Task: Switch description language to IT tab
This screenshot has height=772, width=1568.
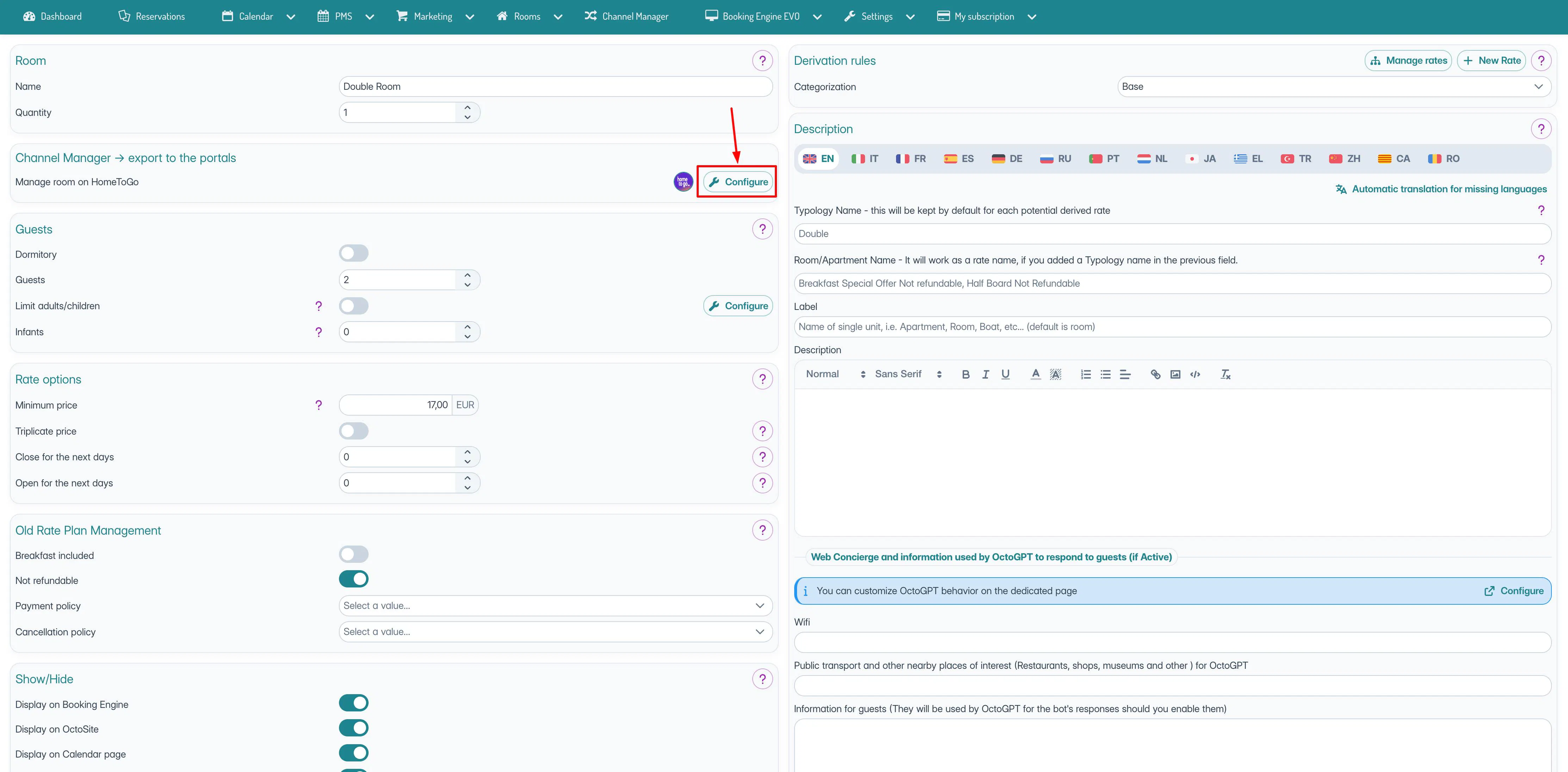Action: coord(865,159)
